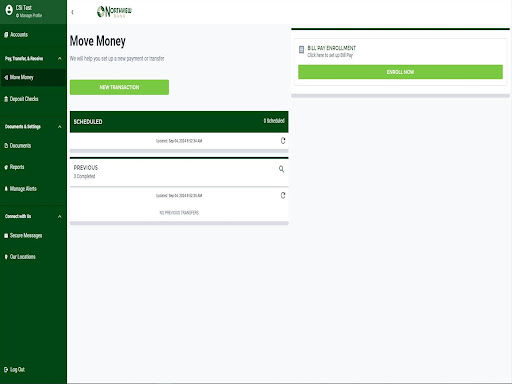Click the Move Money page heading
Image resolution: width=512 pixels, height=384 pixels.
tap(98, 41)
